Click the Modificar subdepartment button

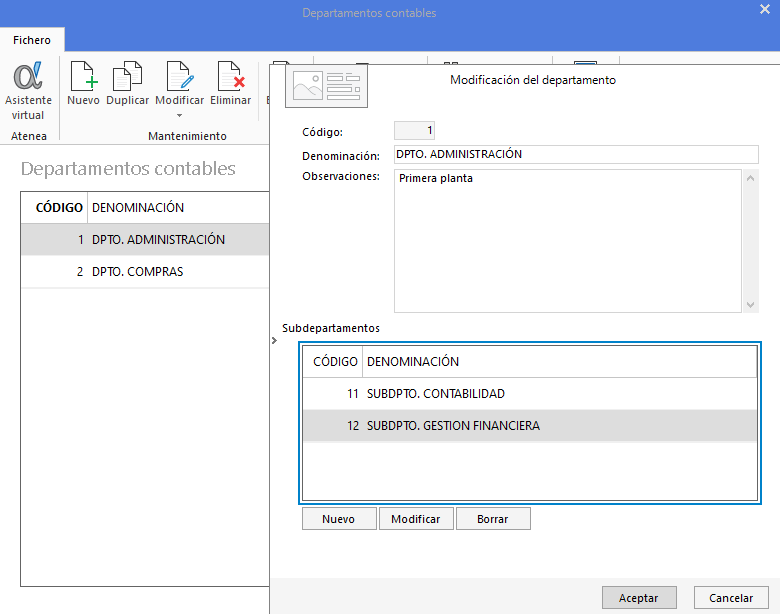[x=416, y=519]
